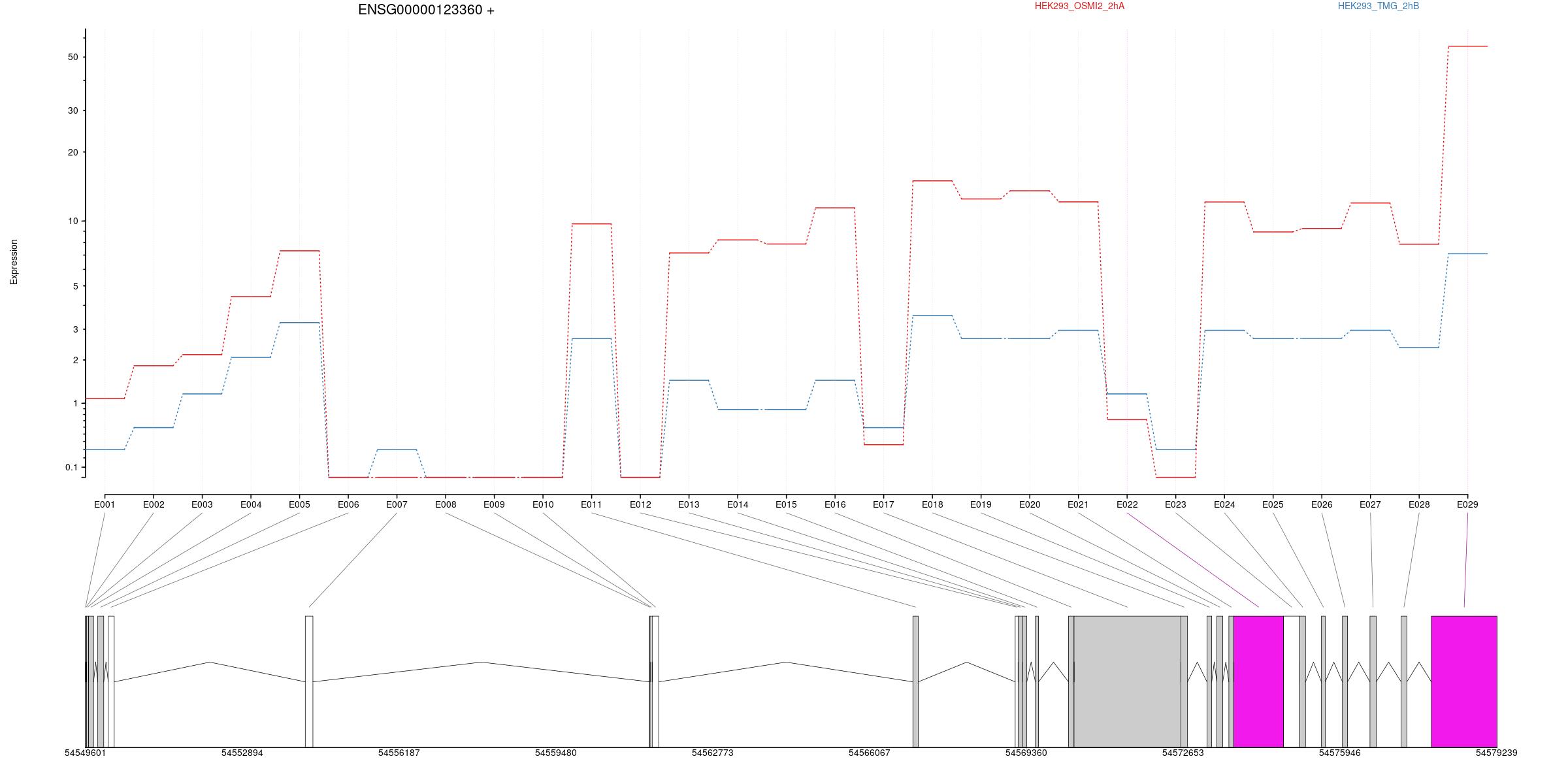Click genomic coordinate 54566067
Image resolution: width=1568 pixels, height=784 pixels.
coord(869,753)
